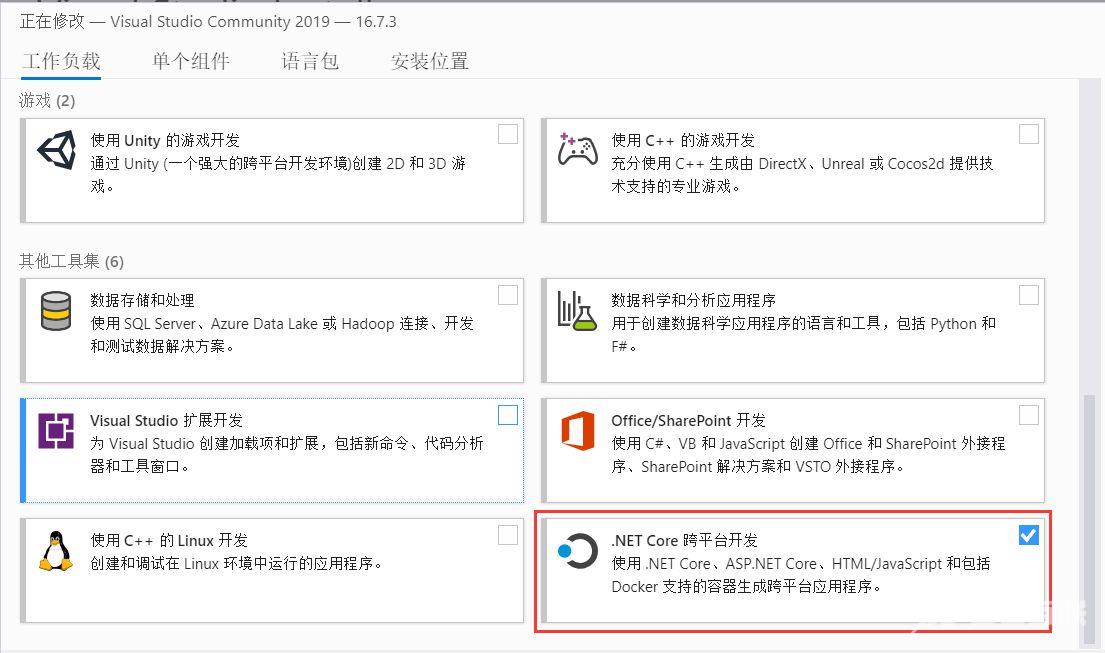Switch to the 安装位置 tab

click(x=429, y=61)
